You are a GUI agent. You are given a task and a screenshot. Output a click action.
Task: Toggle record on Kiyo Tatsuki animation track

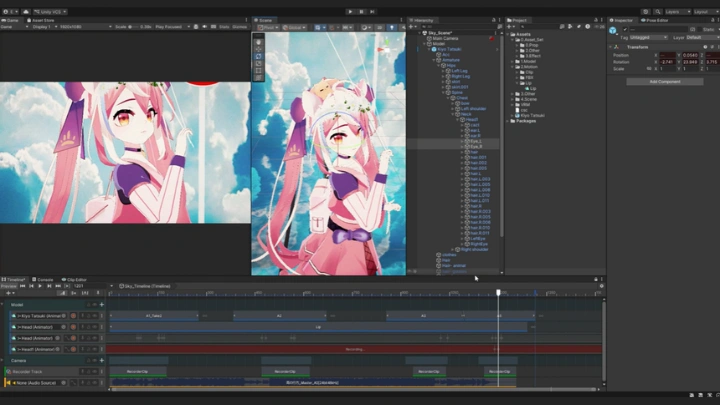pyautogui.click(x=73, y=316)
